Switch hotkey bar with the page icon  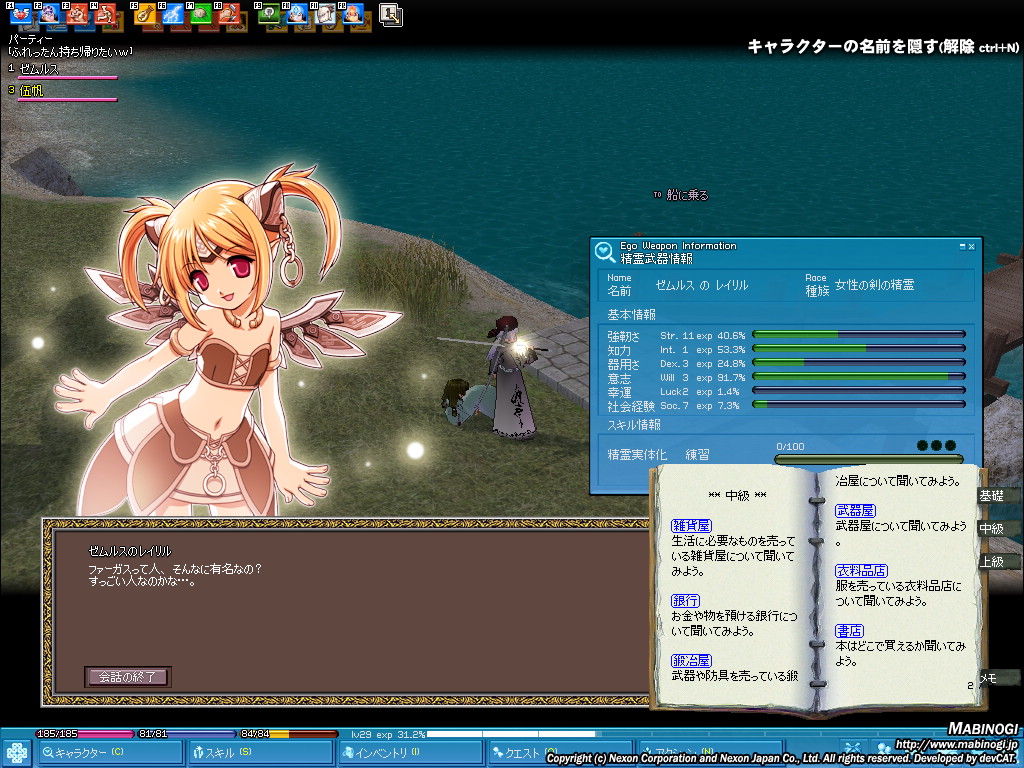pyautogui.click(x=391, y=14)
